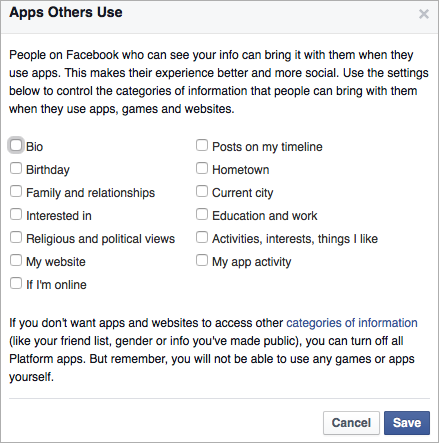Screen dimensions: 439x443
Task: Check the Bio checkbox
Action: click(x=16, y=145)
